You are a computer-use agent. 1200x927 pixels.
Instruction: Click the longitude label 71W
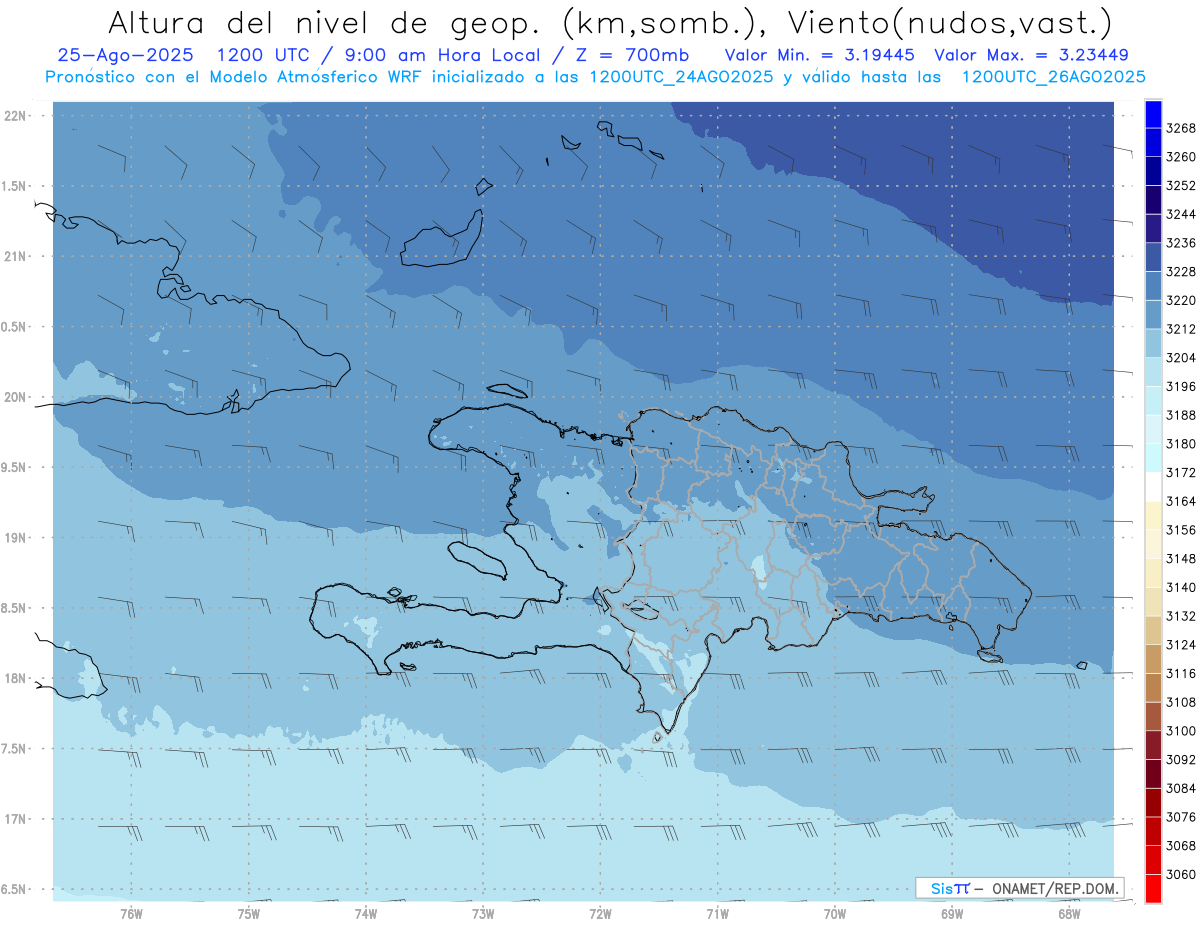717,913
